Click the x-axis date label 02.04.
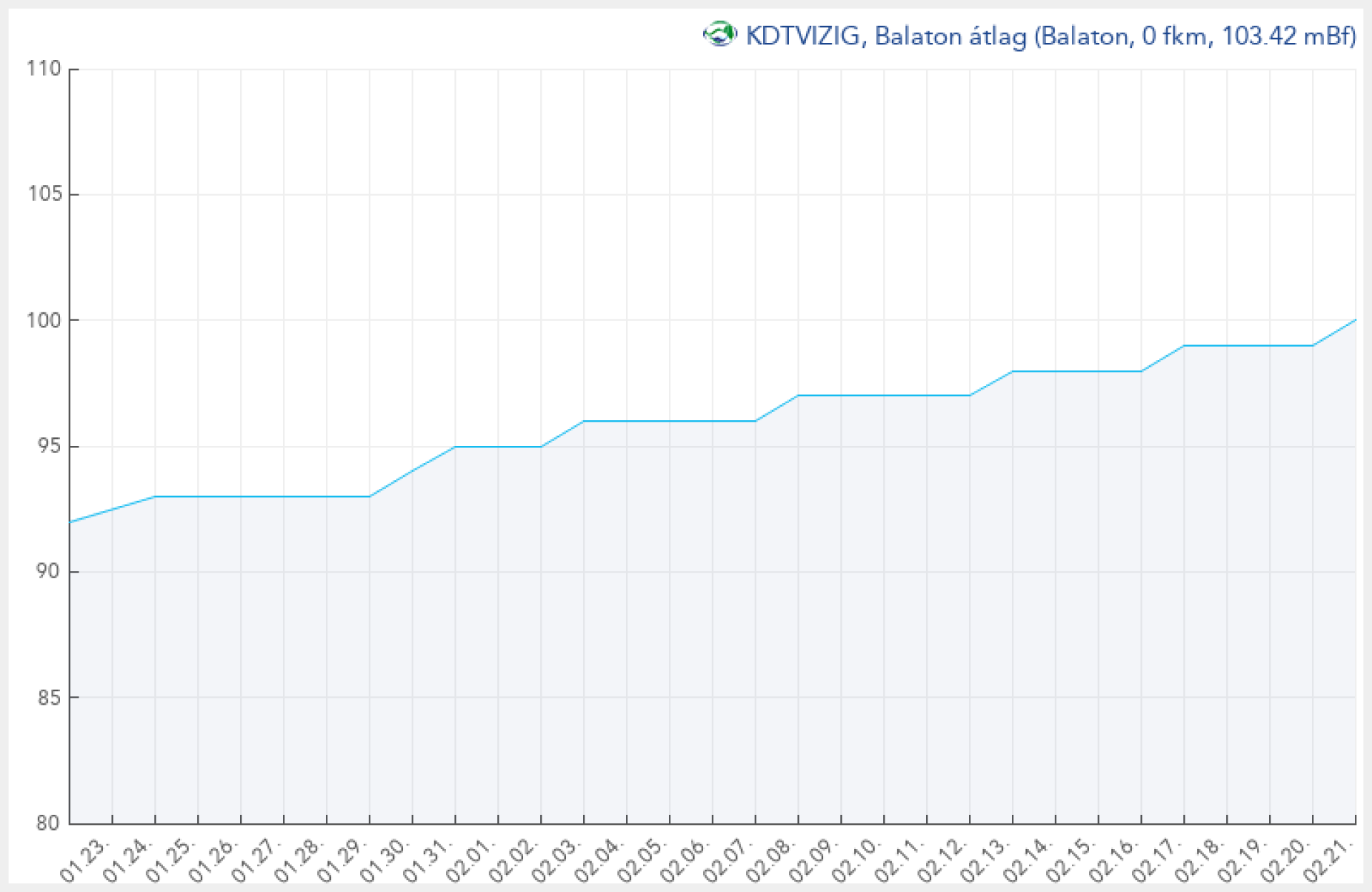 599,861
